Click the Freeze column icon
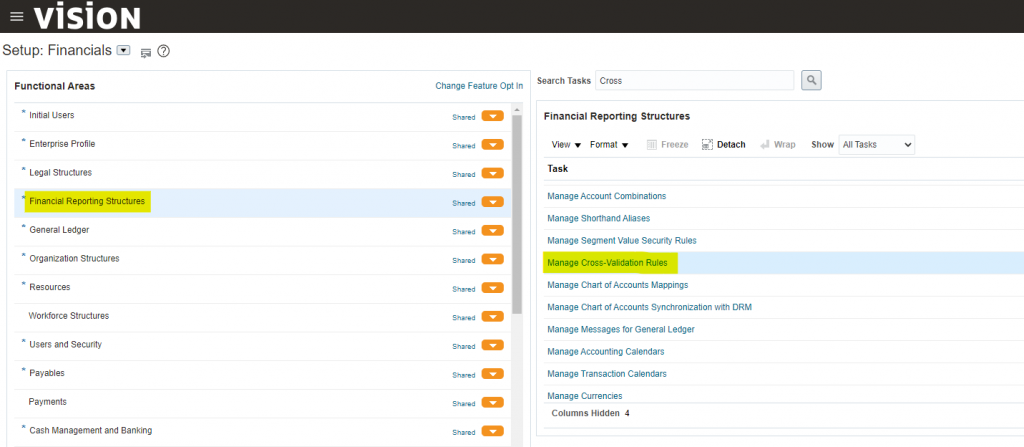The height and width of the screenshot is (447, 1024). click(652, 145)
